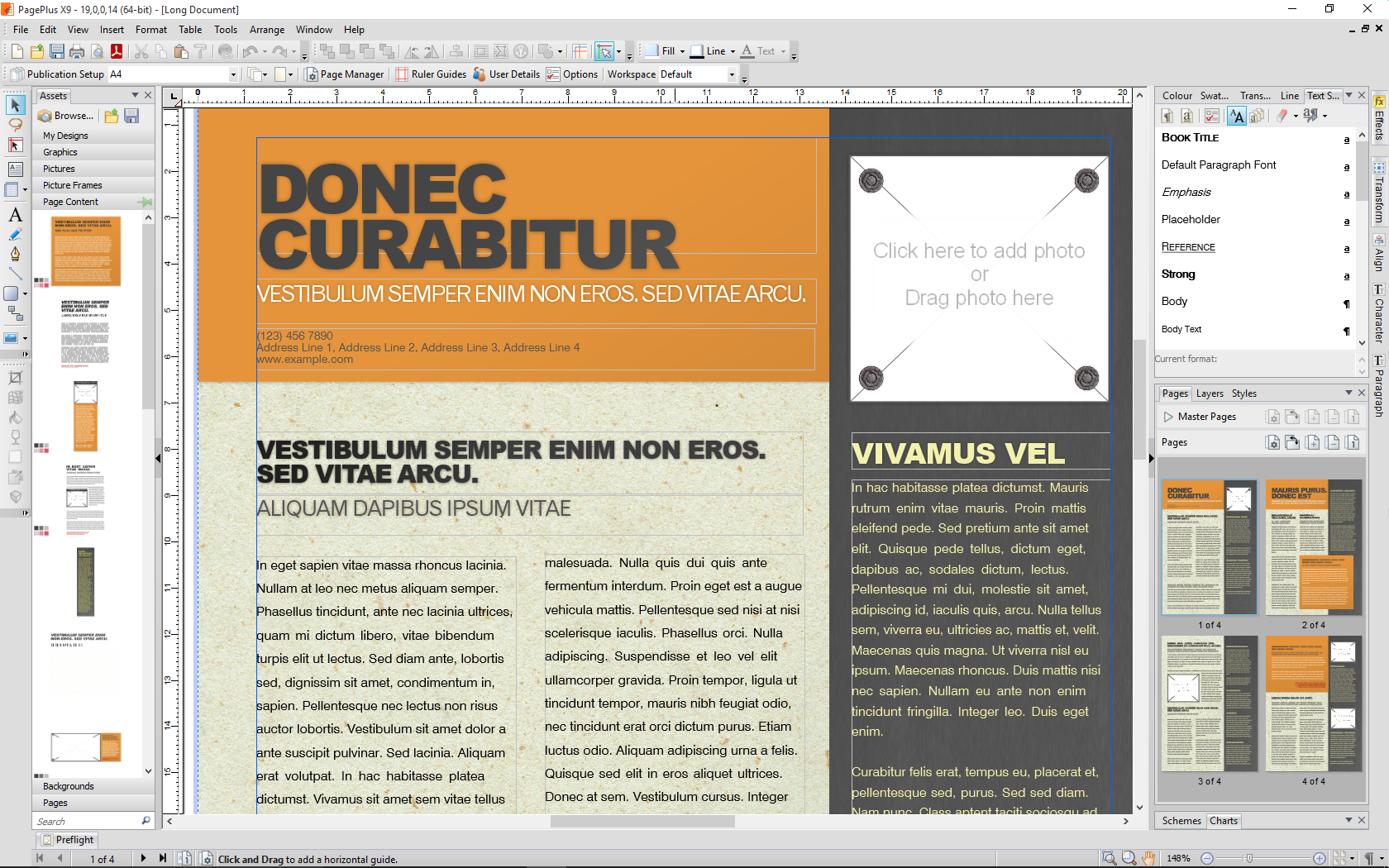1389x868 pixels.
Task: Click the Publish as PDF icon
Action: click(117, 51)
